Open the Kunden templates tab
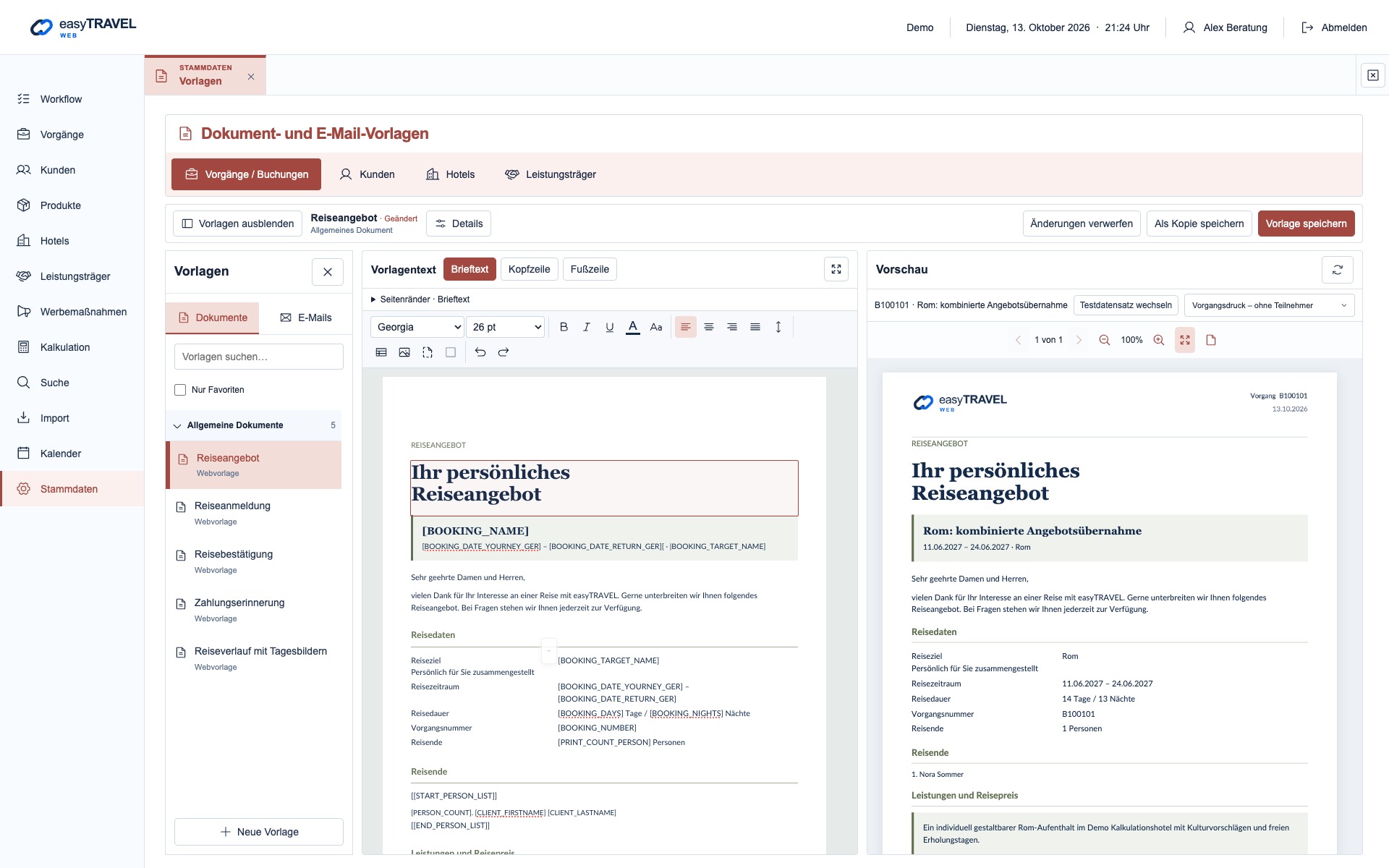 click(x=368, y=174)
